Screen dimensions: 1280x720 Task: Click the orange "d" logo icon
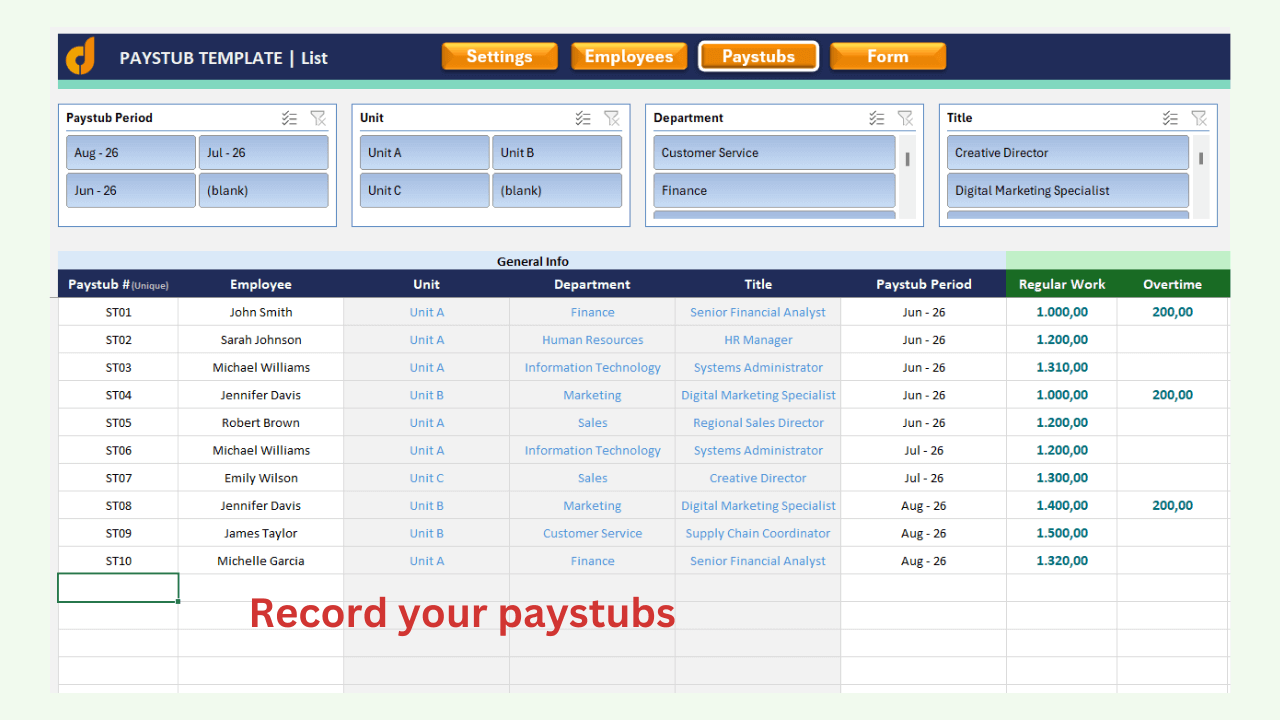click(x=80, y=56)
